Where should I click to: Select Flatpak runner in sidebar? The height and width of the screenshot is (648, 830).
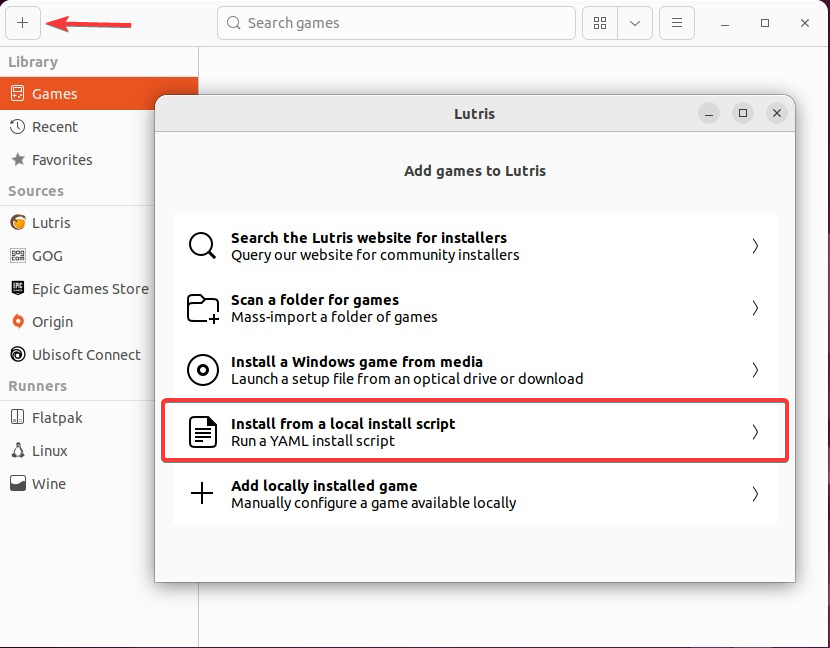pos(55,418)
